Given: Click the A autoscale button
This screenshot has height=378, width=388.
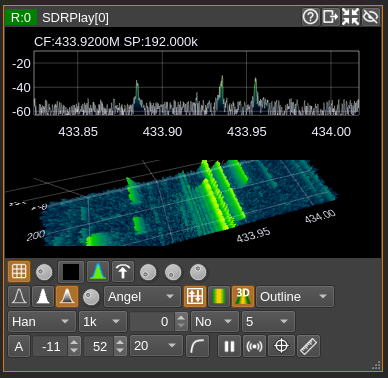Looking at the screenshot, I should (x=19, y=346).
